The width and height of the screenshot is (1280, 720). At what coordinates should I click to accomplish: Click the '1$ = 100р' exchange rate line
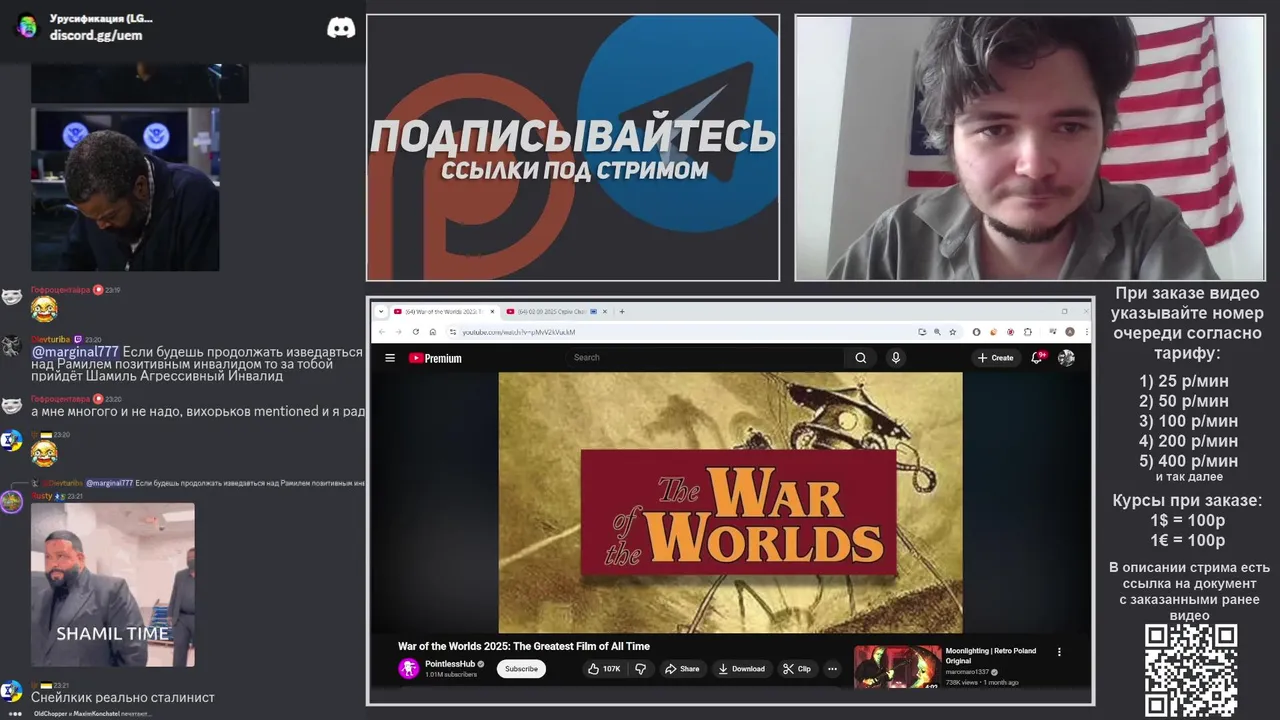[1187, 520]
